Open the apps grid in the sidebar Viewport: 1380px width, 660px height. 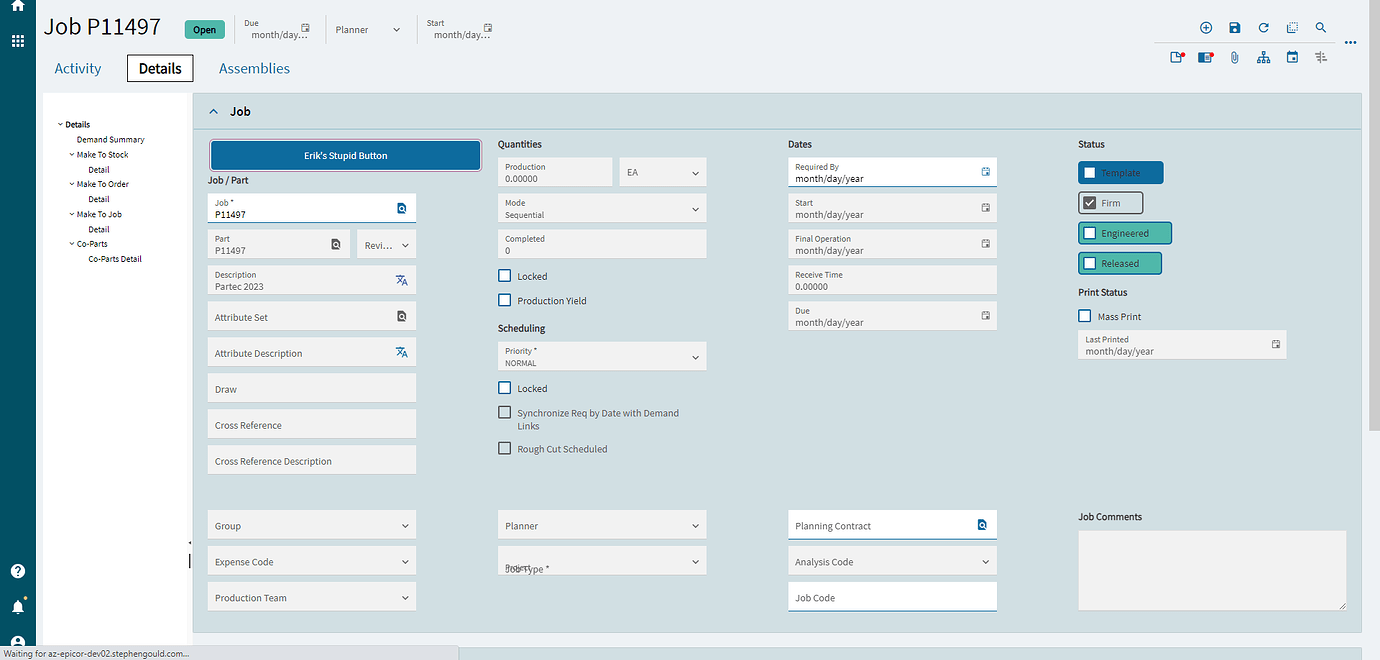pyautogui.click(x=17, y=41)
